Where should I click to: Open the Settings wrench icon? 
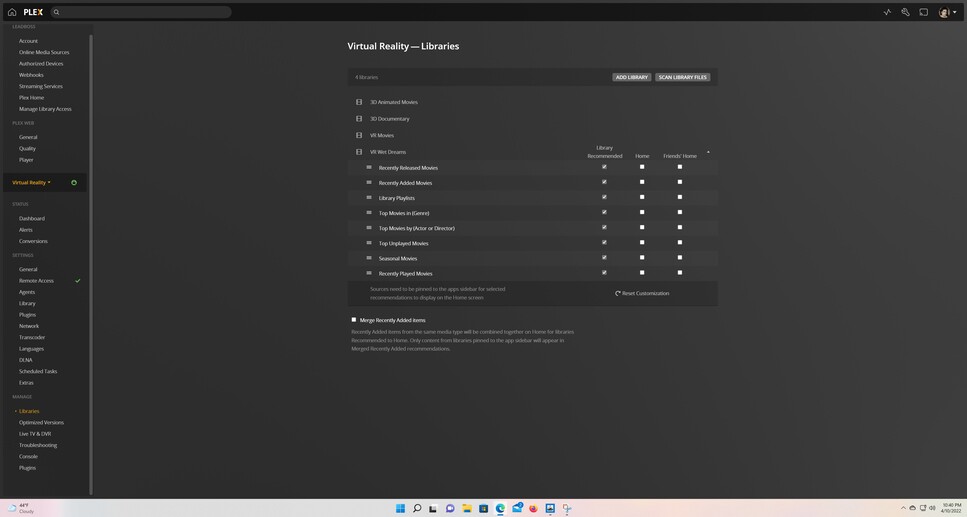(x=905, y=12)
